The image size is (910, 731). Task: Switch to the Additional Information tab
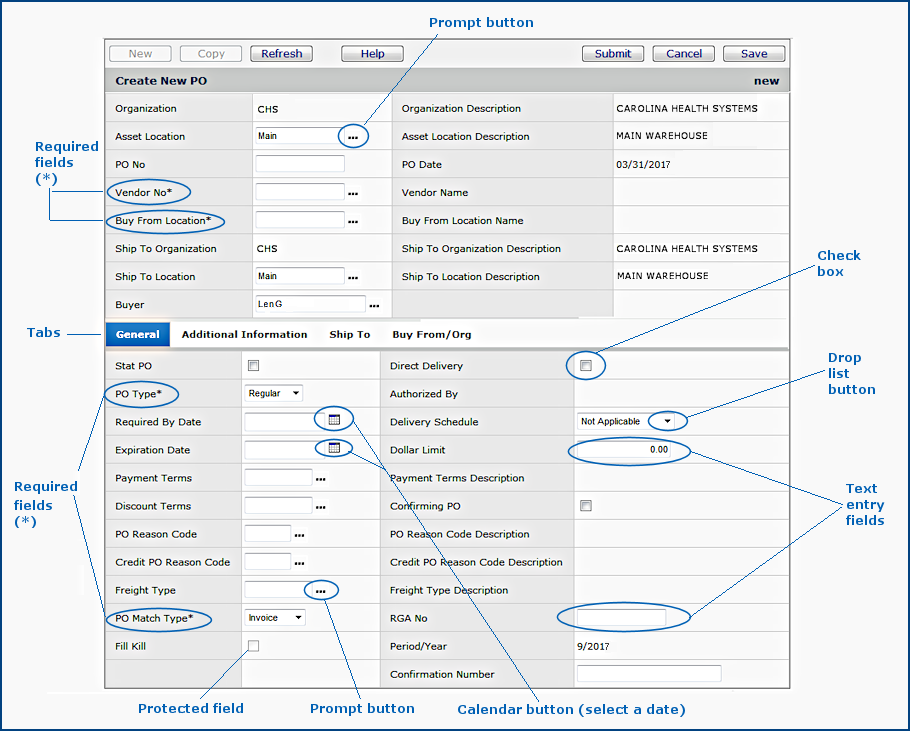[244, 335]
